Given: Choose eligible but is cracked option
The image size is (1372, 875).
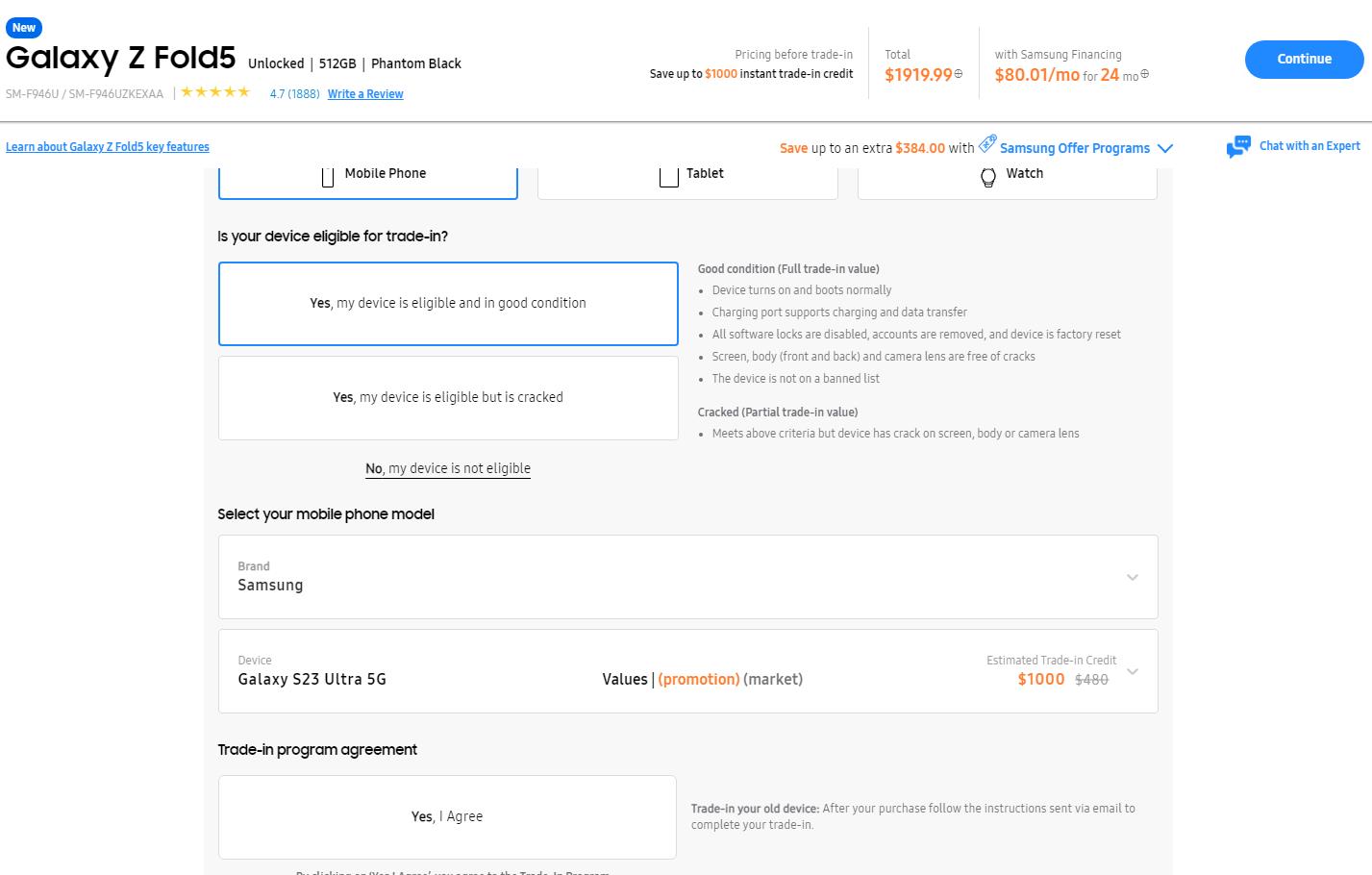Looking at the screenshot, I should [448, 397].
